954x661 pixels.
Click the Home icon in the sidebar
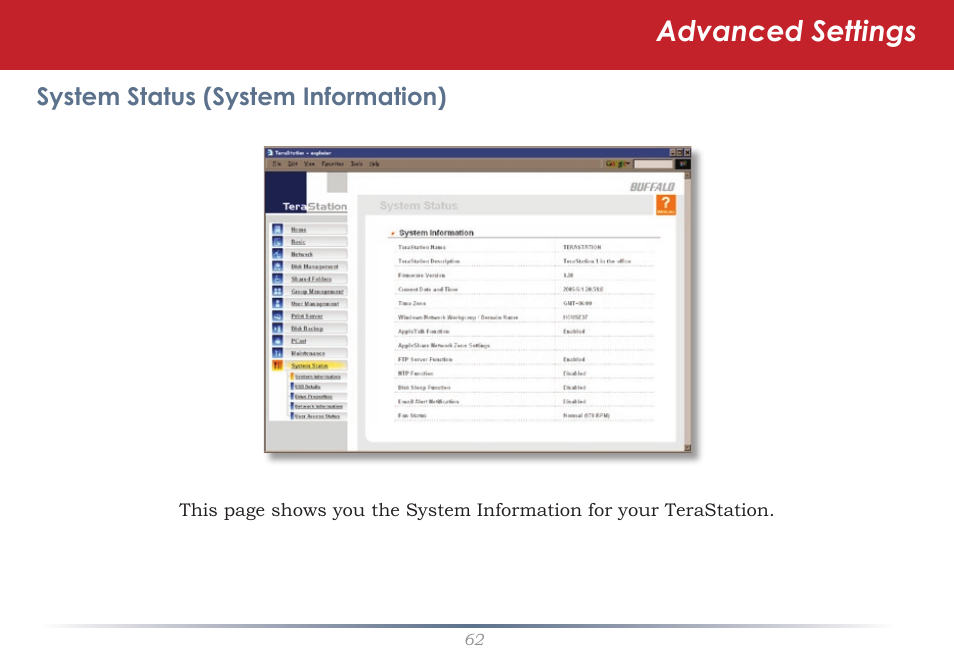277,229
